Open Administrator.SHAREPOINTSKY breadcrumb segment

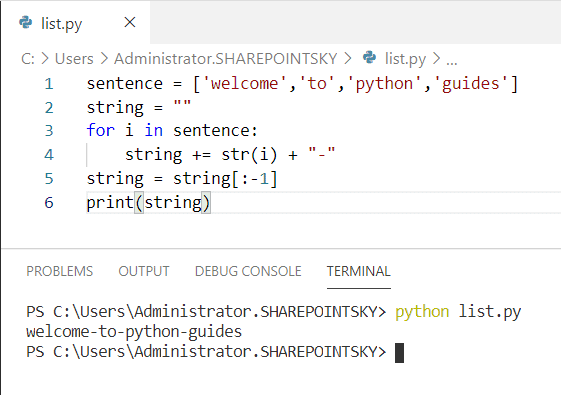(226, 59)
